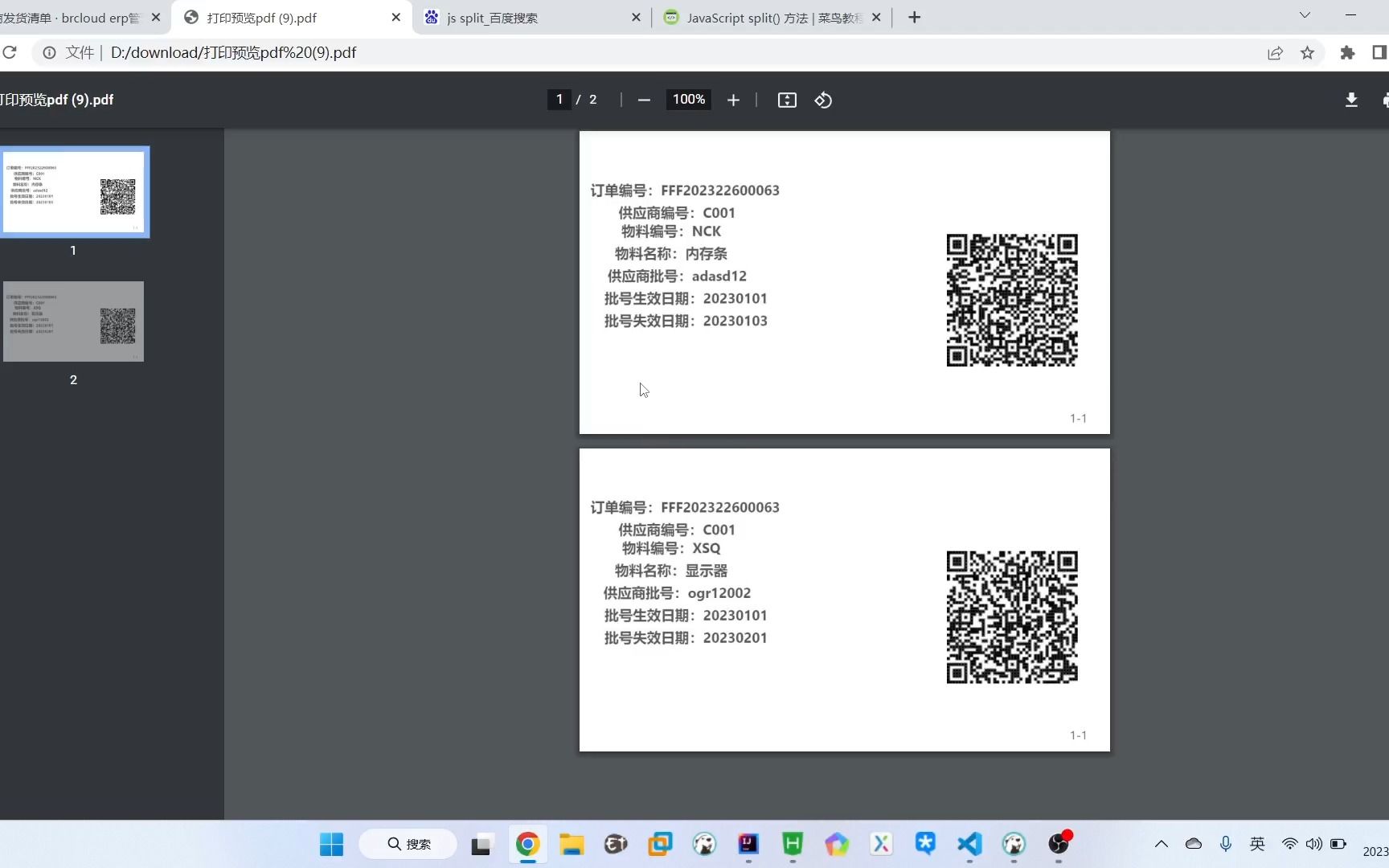Open the JavaScript split() 方法 tab
The image size is (1389, 868).
[773, 18]
